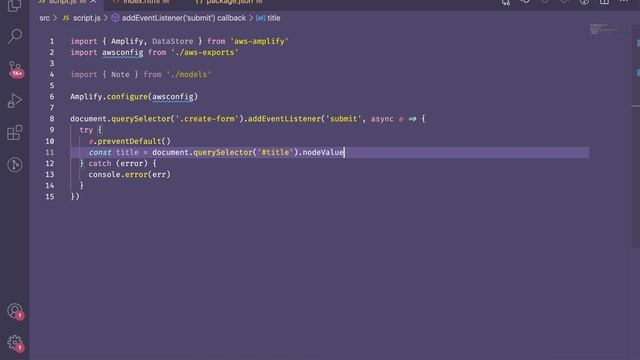Click the configure method on line 6
Screen dimensions: 640x360
[127, 97]
